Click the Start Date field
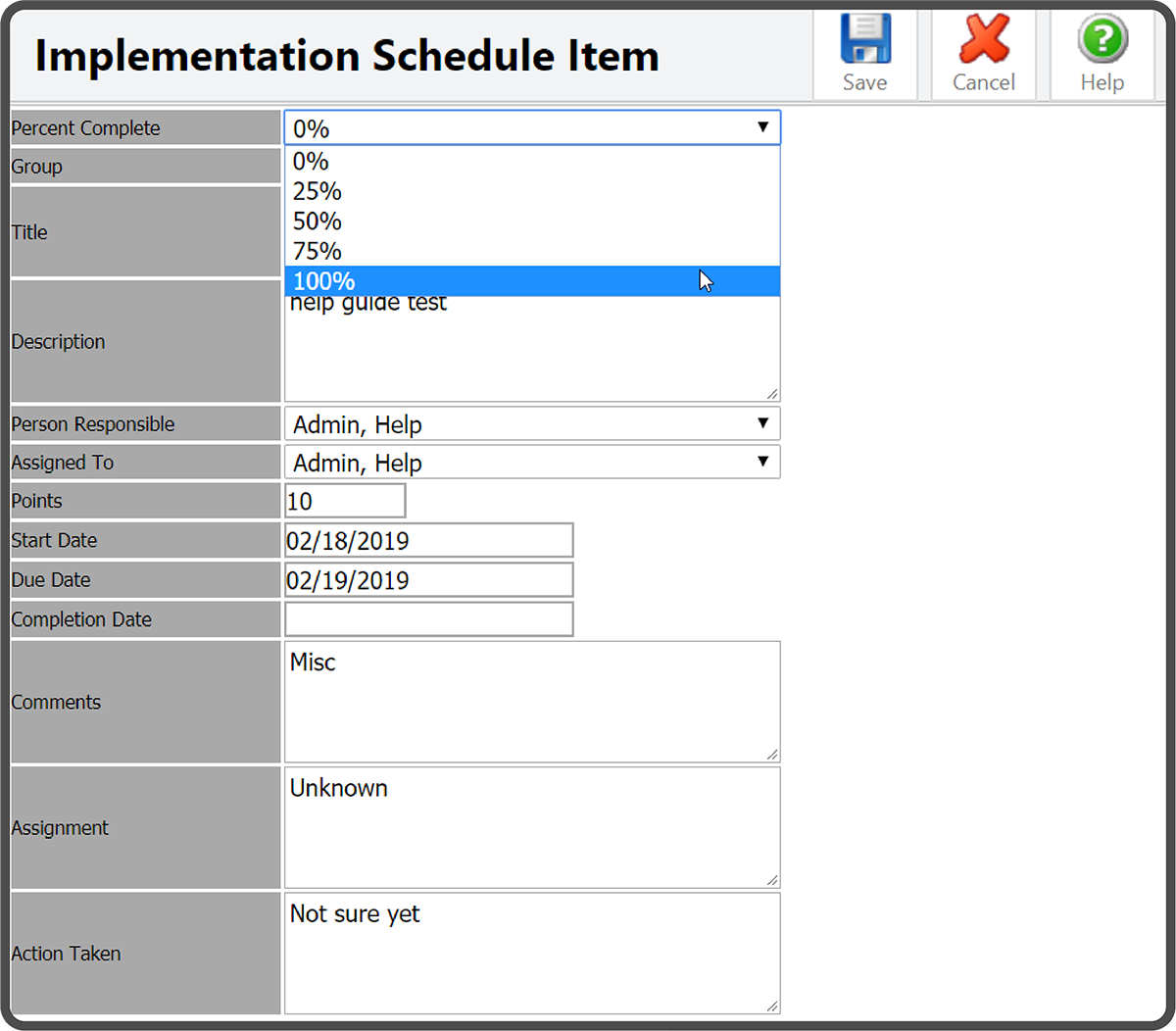The height and width of the screenshot is (1031, 1176). coord(428,540)
